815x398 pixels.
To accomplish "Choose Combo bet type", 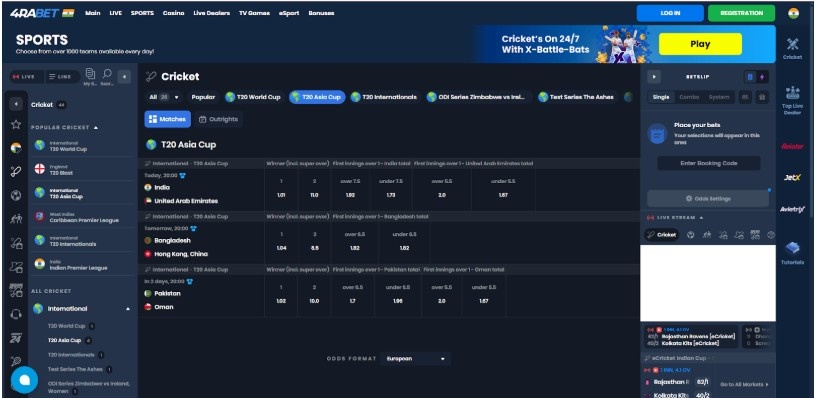I will [689, 97].
